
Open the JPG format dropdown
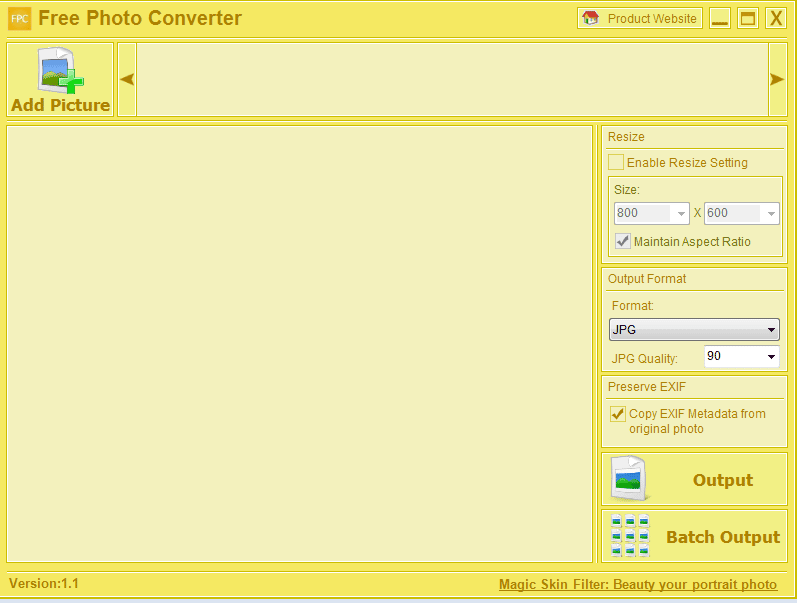click(x=694, y=329)
